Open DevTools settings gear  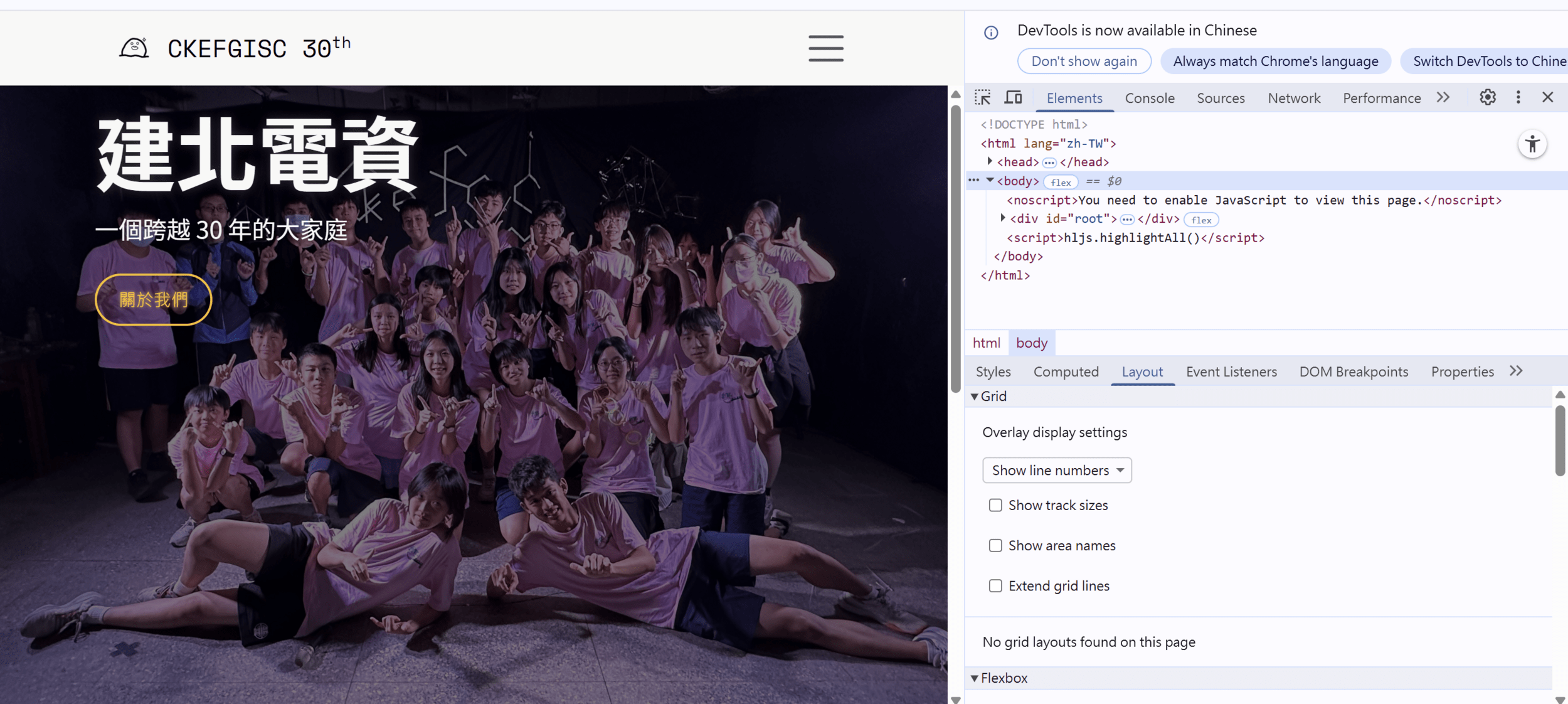click(x=1487, y=97)
